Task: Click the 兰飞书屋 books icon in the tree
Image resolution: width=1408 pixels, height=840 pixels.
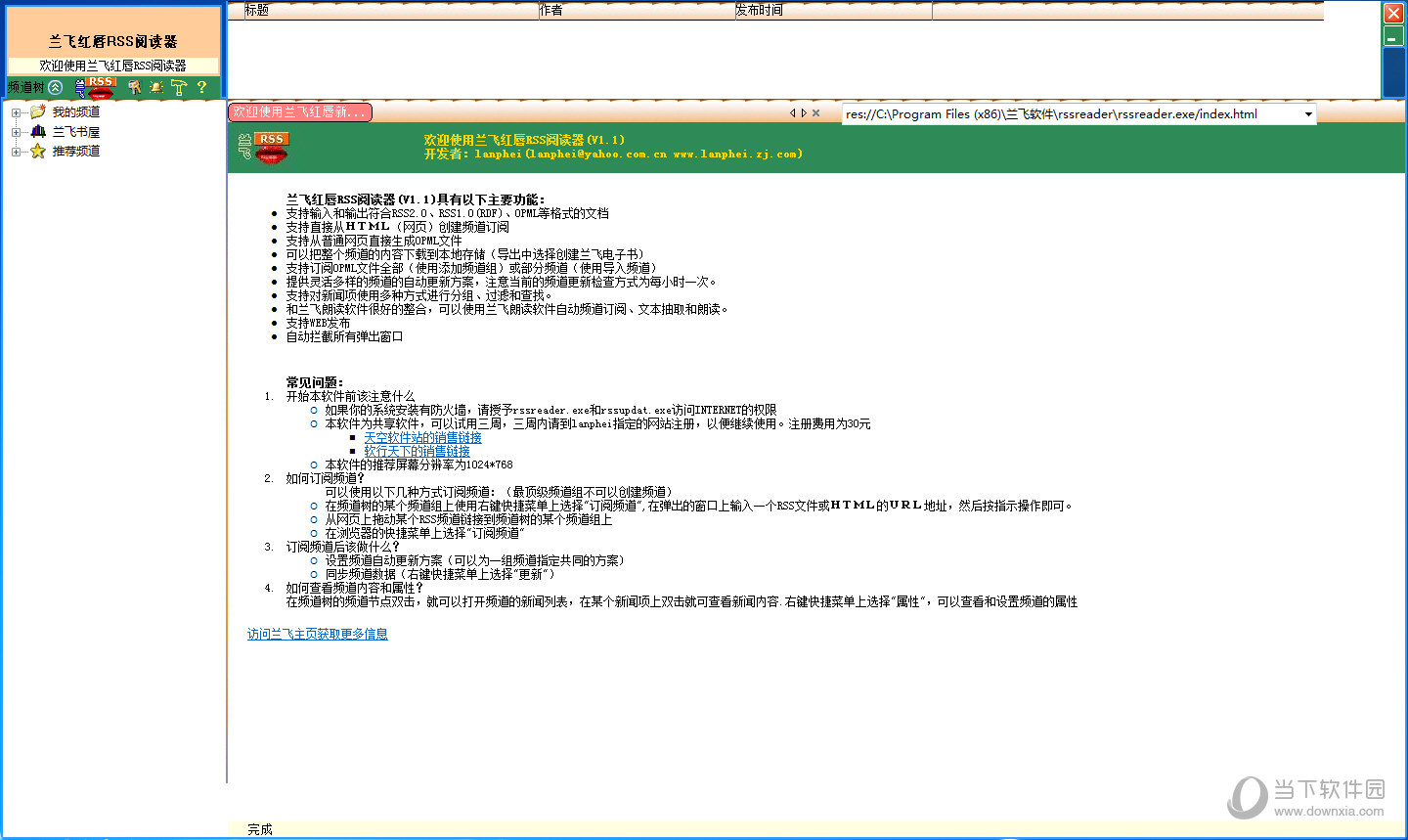Action: click(38, 131)
